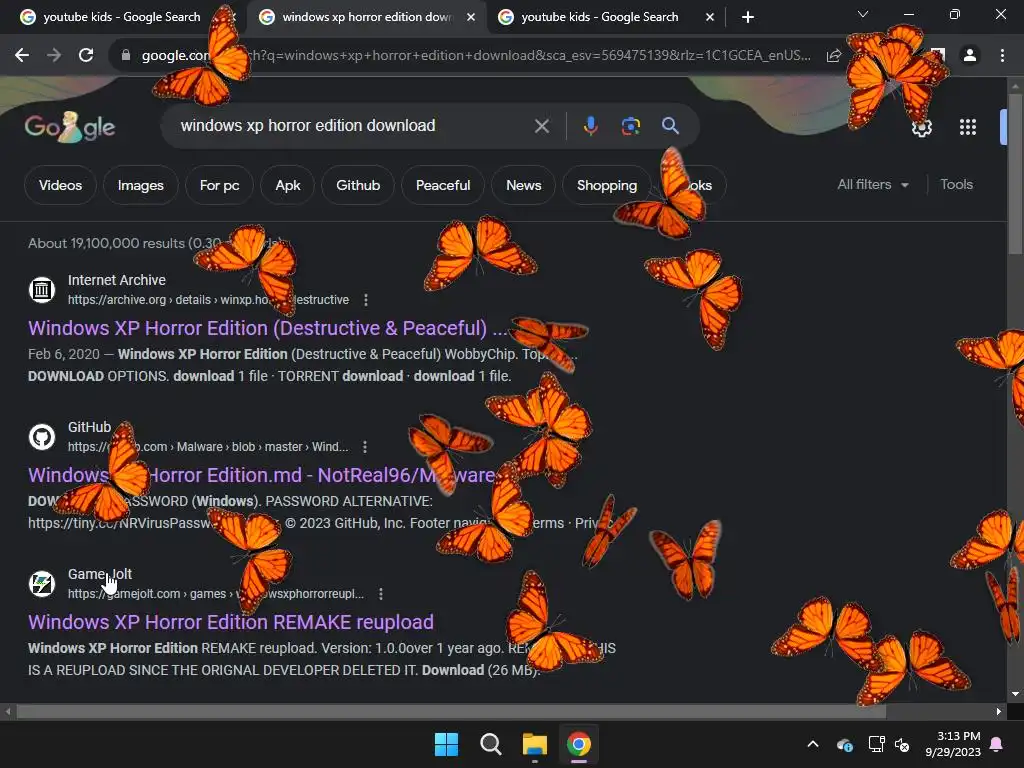The width and height of the screenshot is (1024, 768).
Task: Open the Chrome profile avatar
Action: [970, 56]
